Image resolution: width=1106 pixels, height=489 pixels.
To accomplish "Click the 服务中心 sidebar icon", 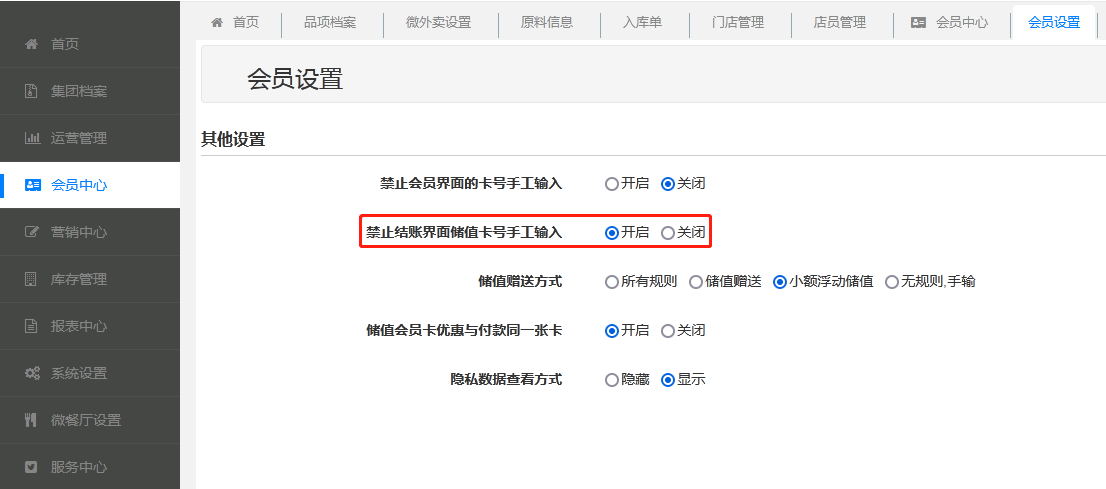I will [31, 467].
